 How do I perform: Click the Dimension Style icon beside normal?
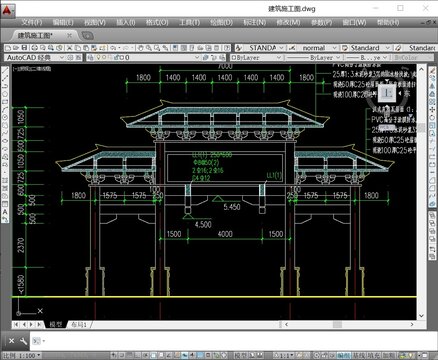coord(292,48)
